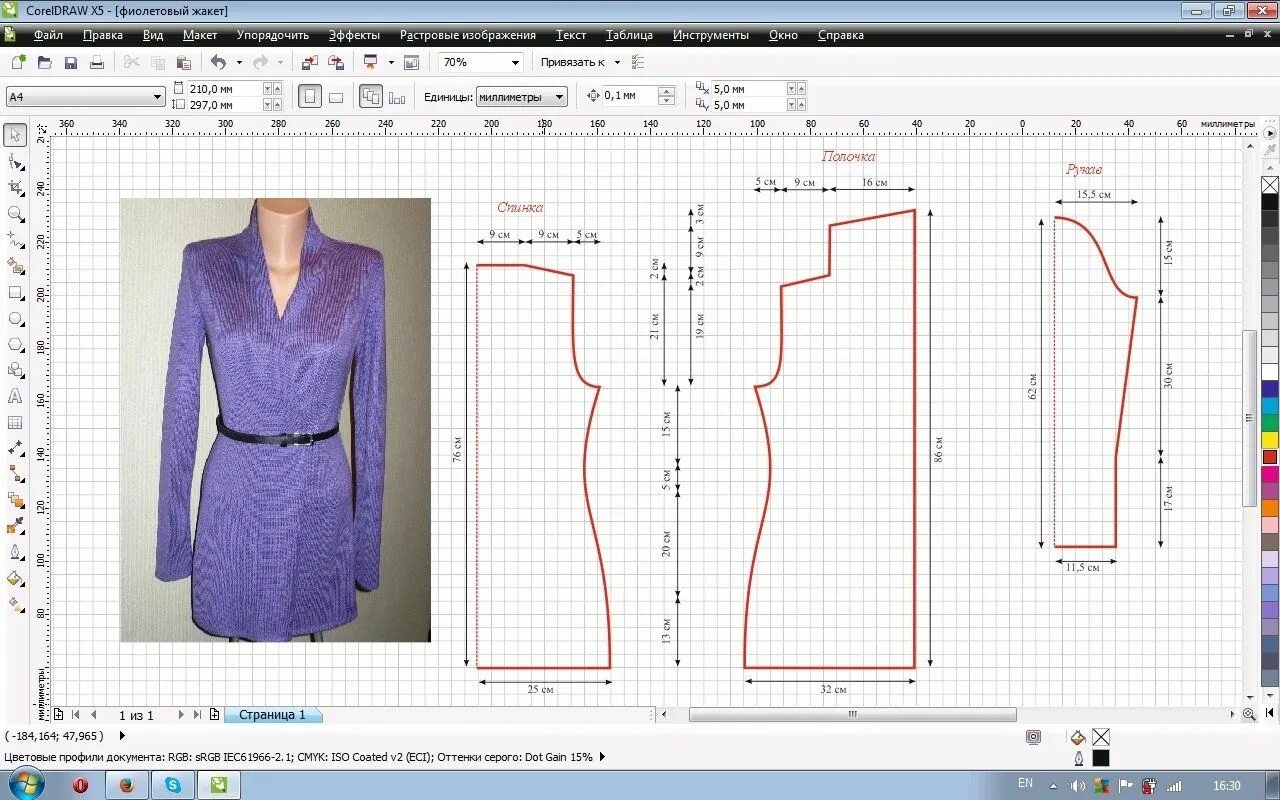The image size is (1280, 800).
Task: Click the Import icon
Action: click(x=310, y=62)
